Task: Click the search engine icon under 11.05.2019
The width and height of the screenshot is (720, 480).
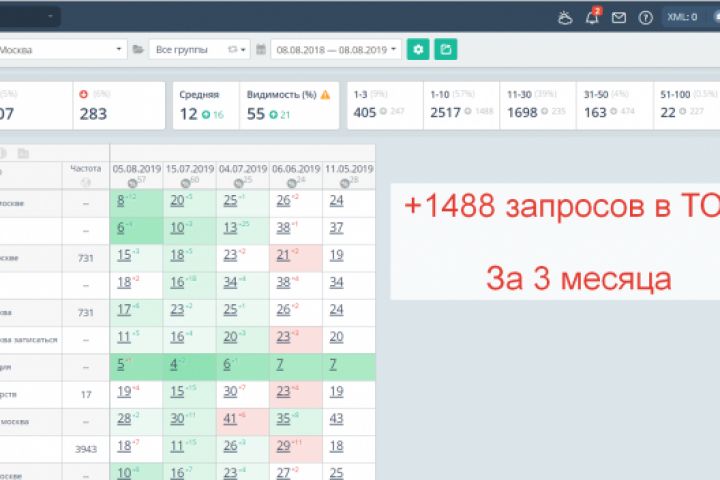Action: (345, 183)
